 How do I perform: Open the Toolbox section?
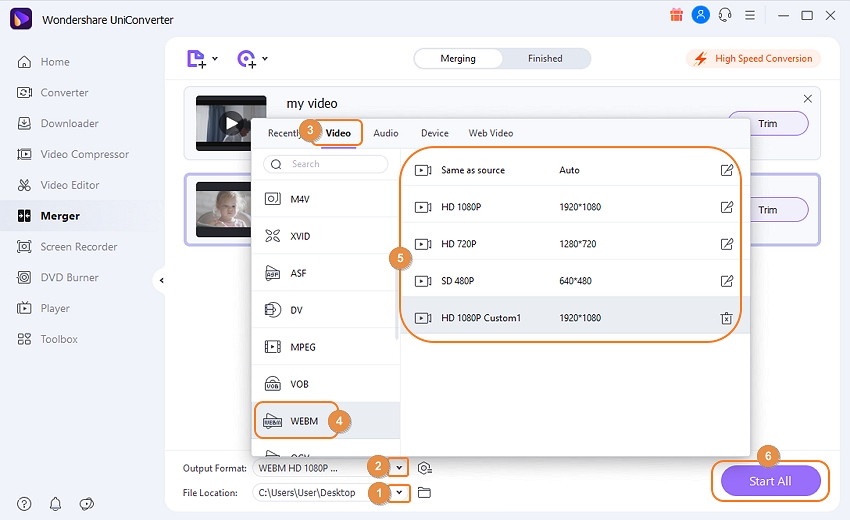(x=47, y=339)
